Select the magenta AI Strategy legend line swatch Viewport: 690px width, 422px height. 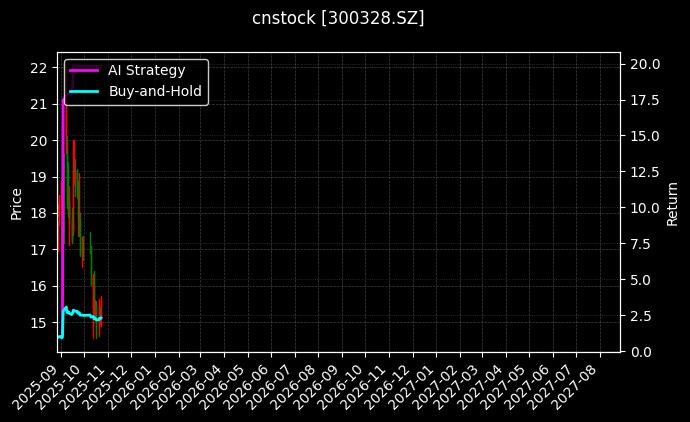pos(85,70)
